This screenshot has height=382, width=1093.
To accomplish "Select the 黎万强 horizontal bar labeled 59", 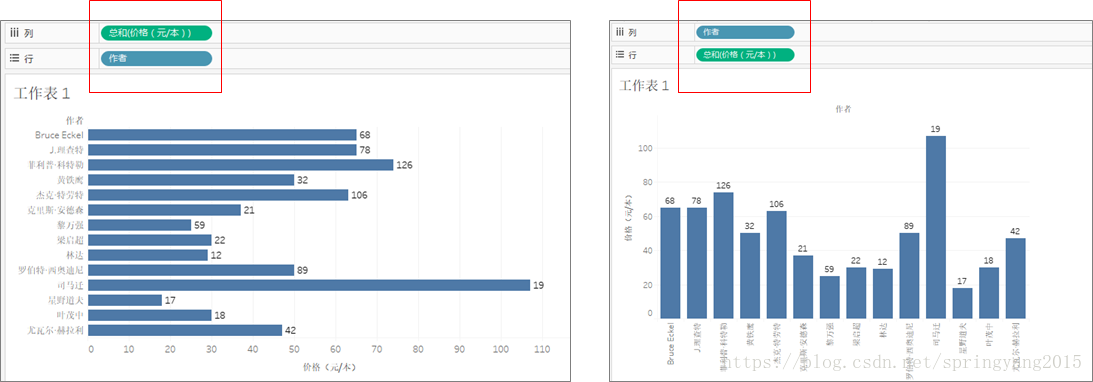I will pyautogui.click(x=139, y=225).
